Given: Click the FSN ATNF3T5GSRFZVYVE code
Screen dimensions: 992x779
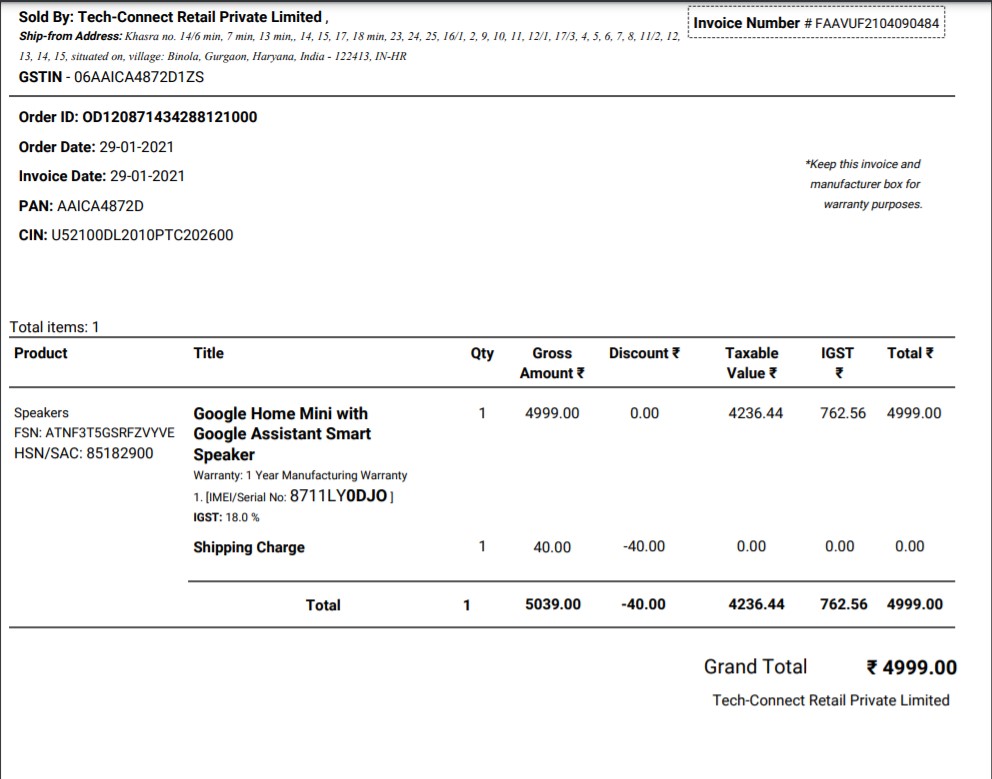Looking at the screenshot, I should [x=94, y=433].
